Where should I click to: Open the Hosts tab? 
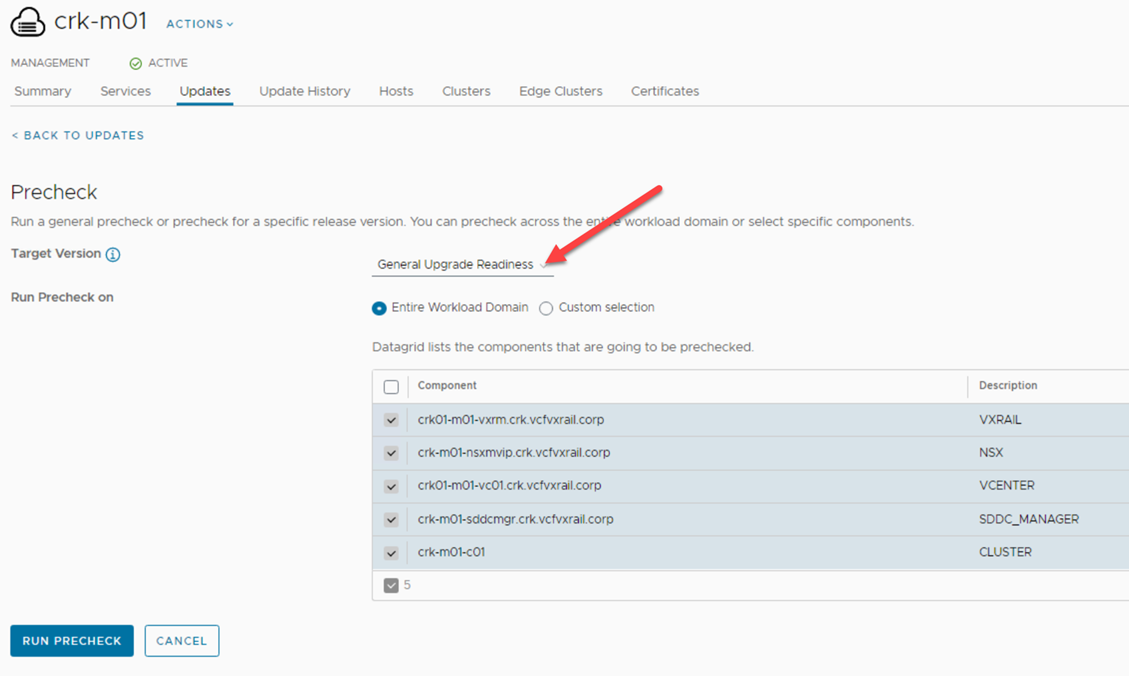tap(396, 91)
